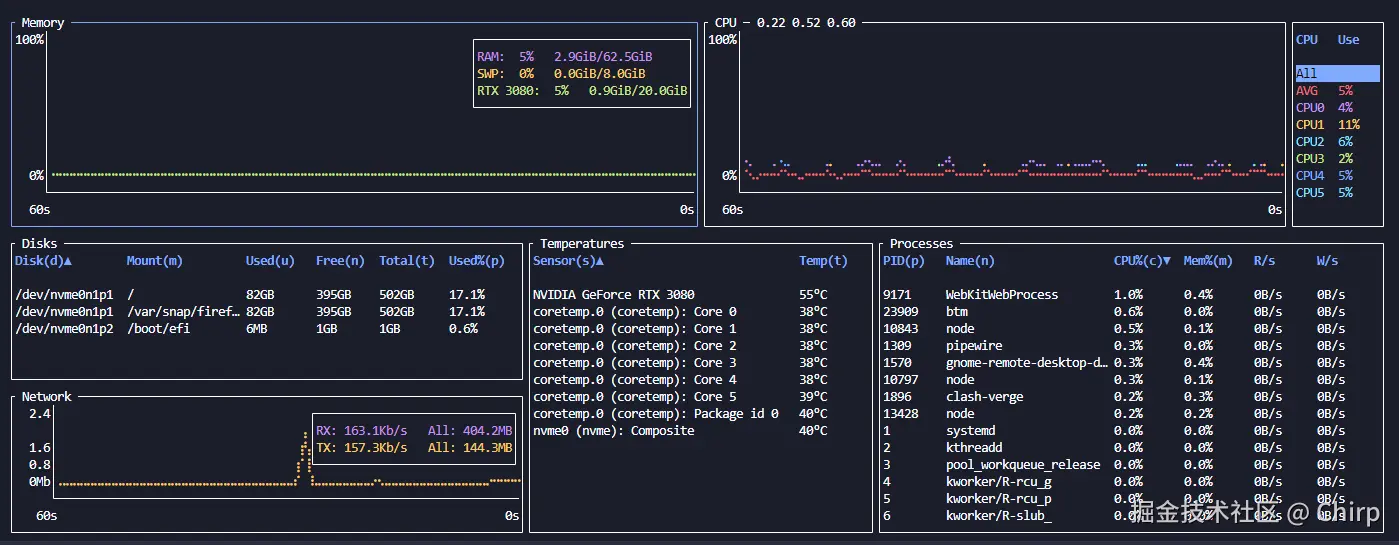Select the NVIDIA GeForce RTX 3080 sensor row

coord(613,295)
